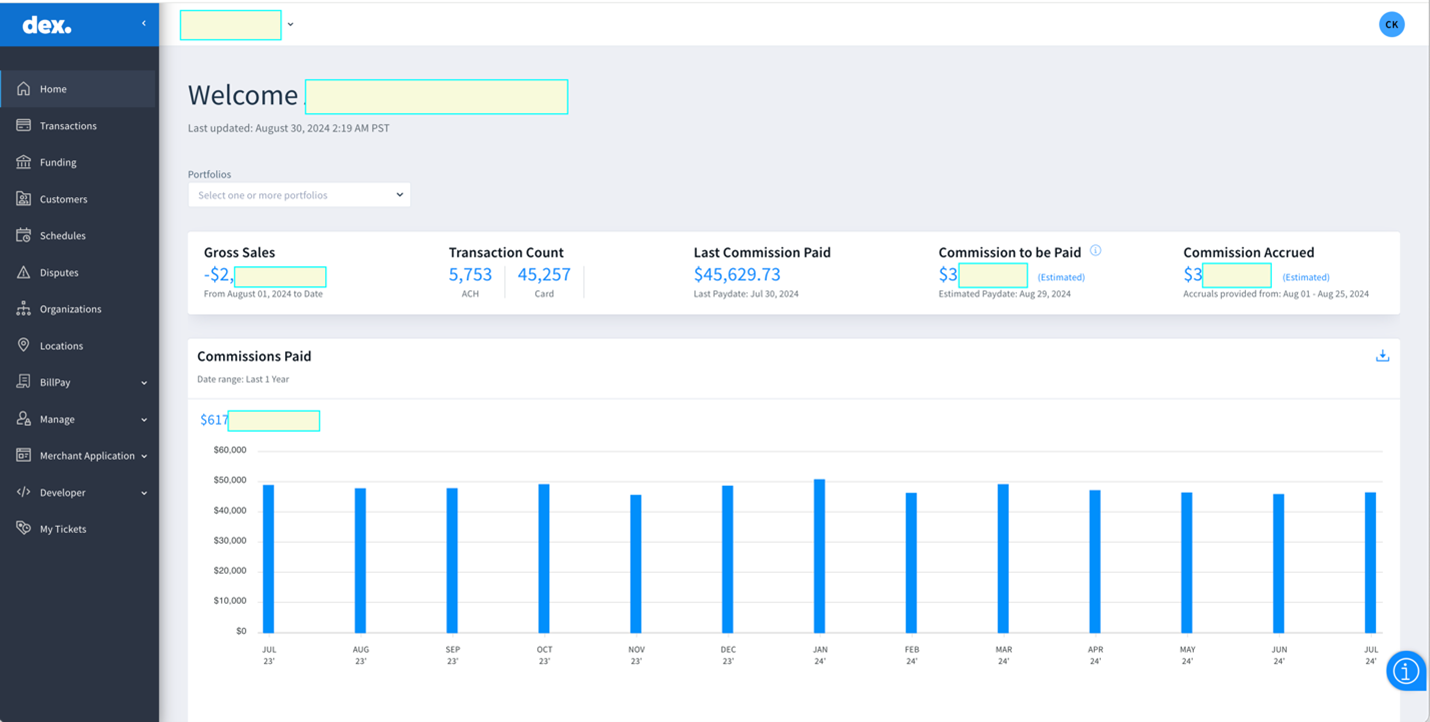
Task: Open the account switcher chevron at top
Action: [x=290, y=23]
